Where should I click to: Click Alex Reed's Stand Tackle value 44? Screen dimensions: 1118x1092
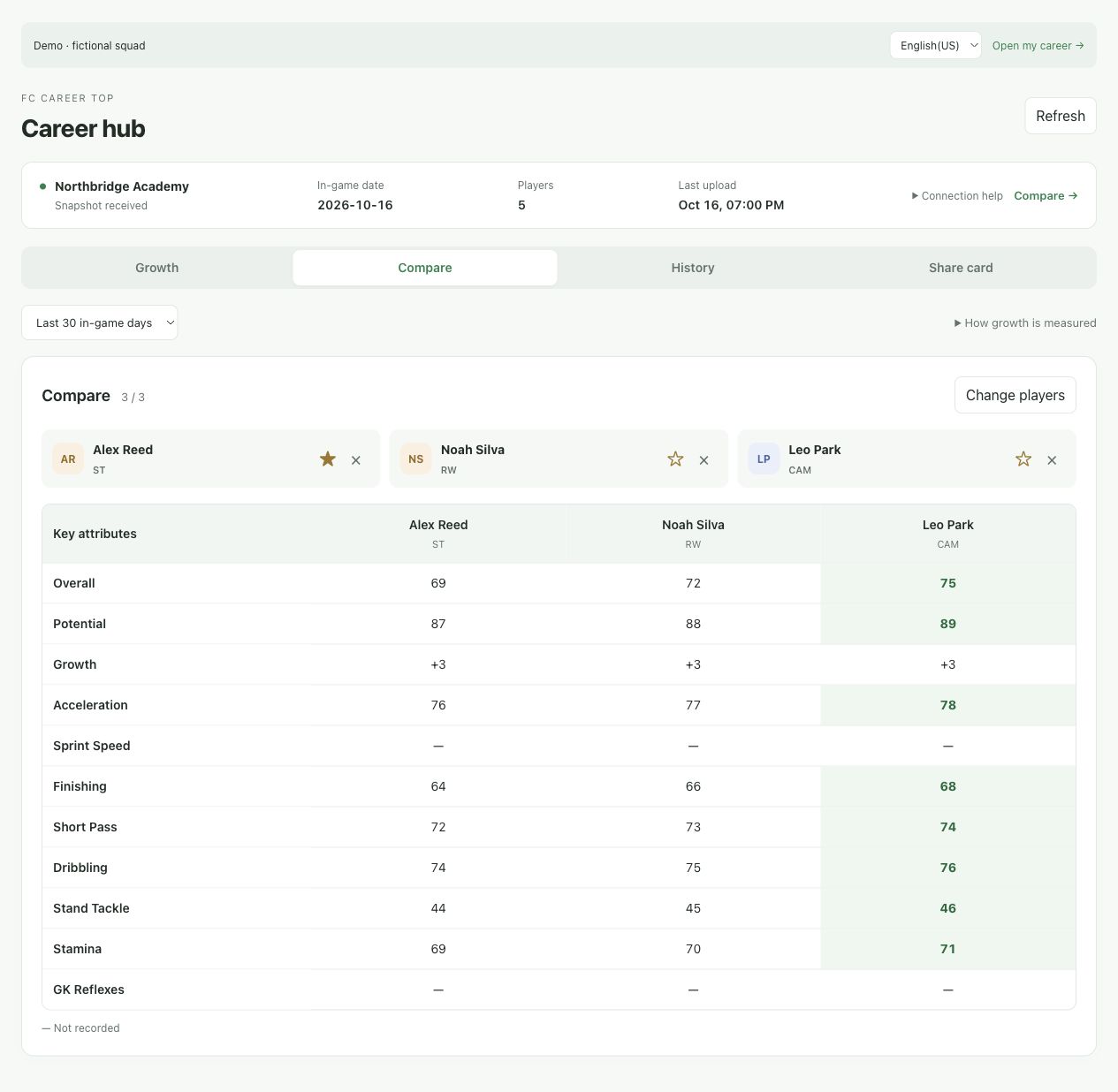click(438, 908)
